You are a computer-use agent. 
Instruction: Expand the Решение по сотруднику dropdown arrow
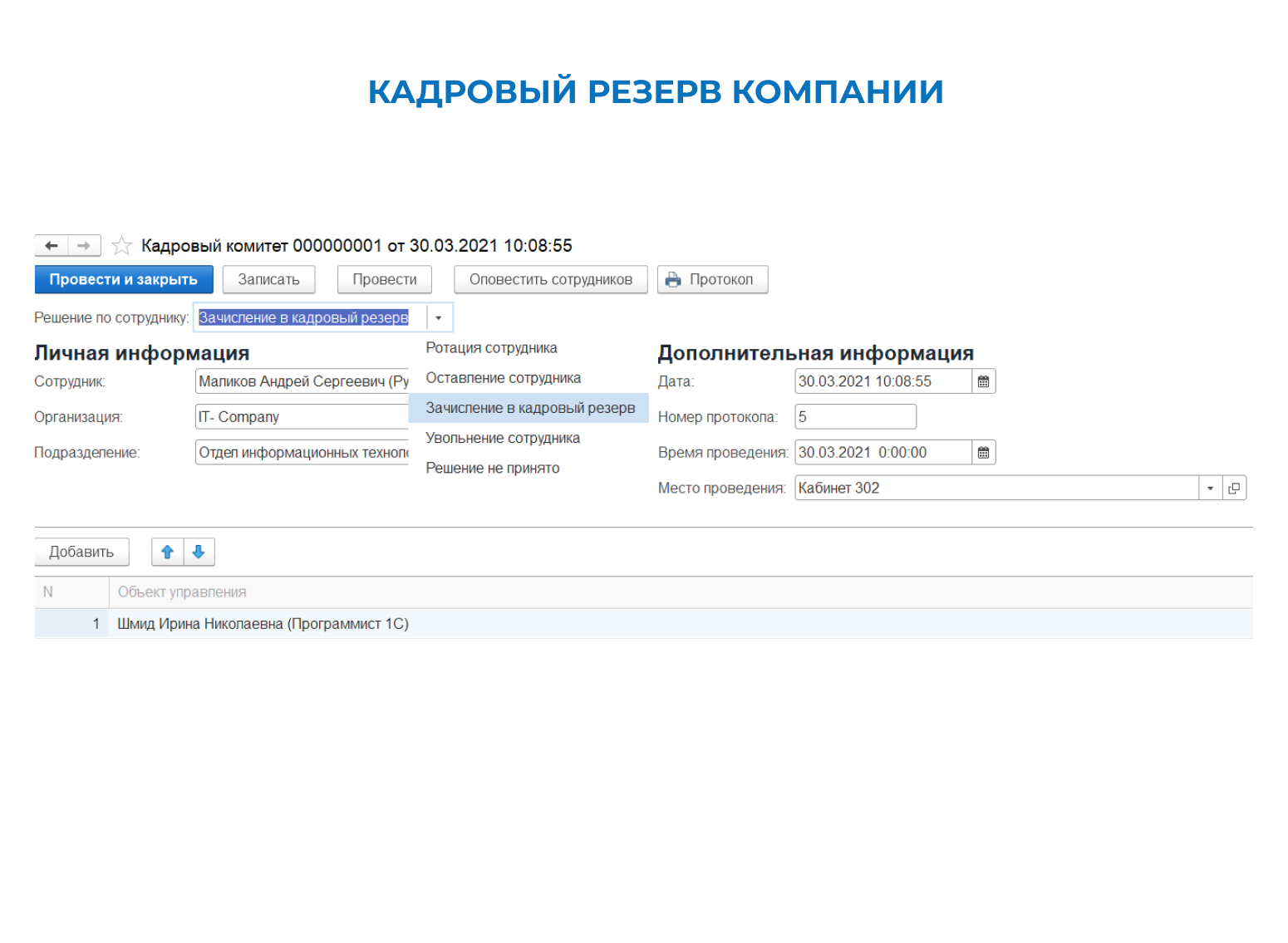[439, 318]
